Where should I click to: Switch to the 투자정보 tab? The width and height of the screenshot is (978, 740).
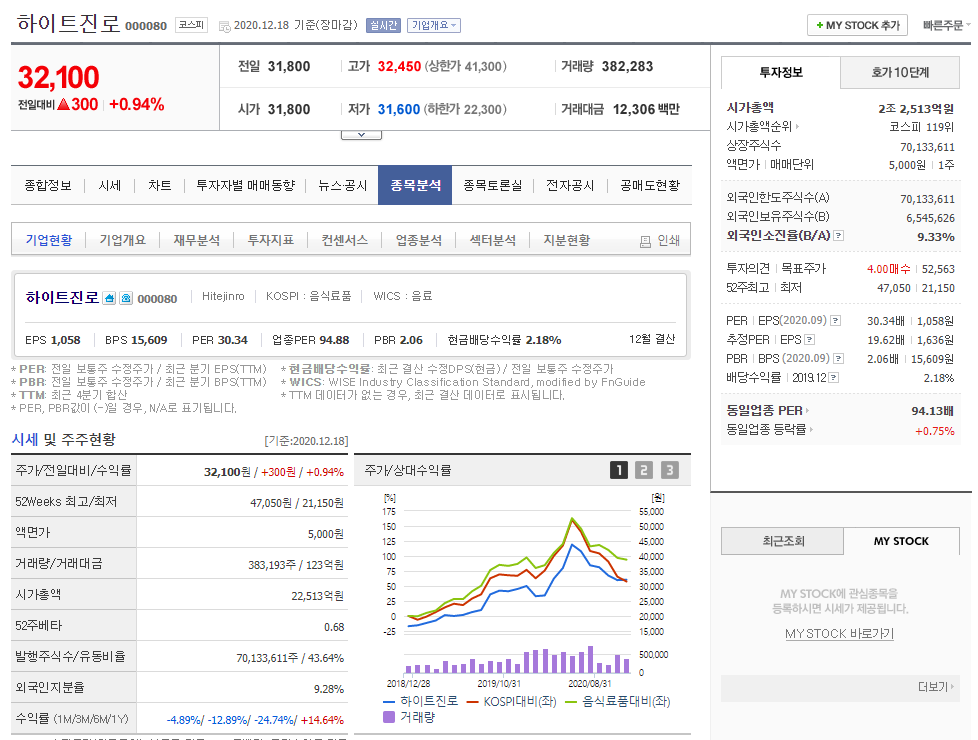pos(781,72)
